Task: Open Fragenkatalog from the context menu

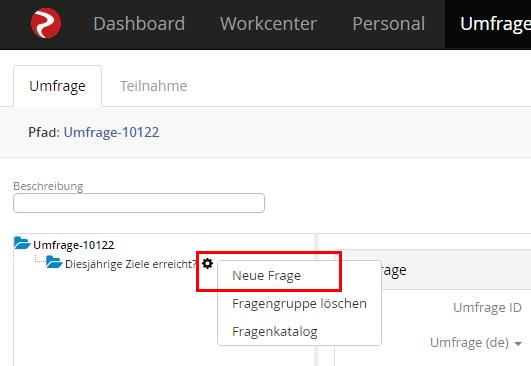Action: [x=275, y=331]
